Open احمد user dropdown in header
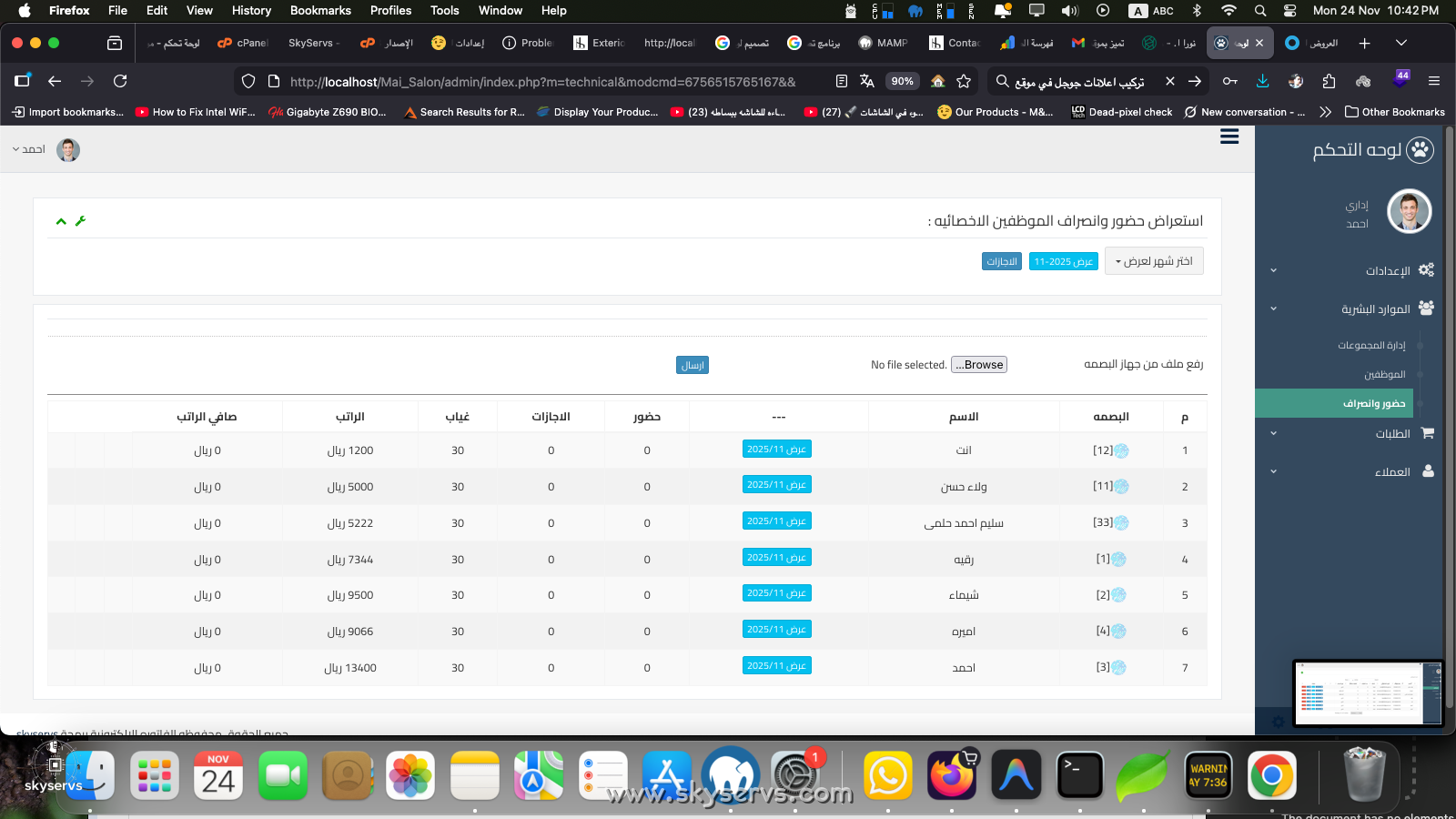 (29, 149)
